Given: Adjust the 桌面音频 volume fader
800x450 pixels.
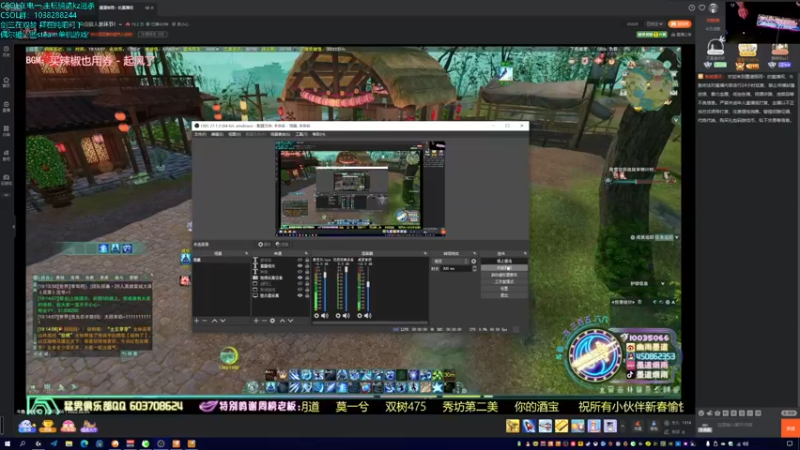Looking at the screenshot, I should tap(368, 289).
